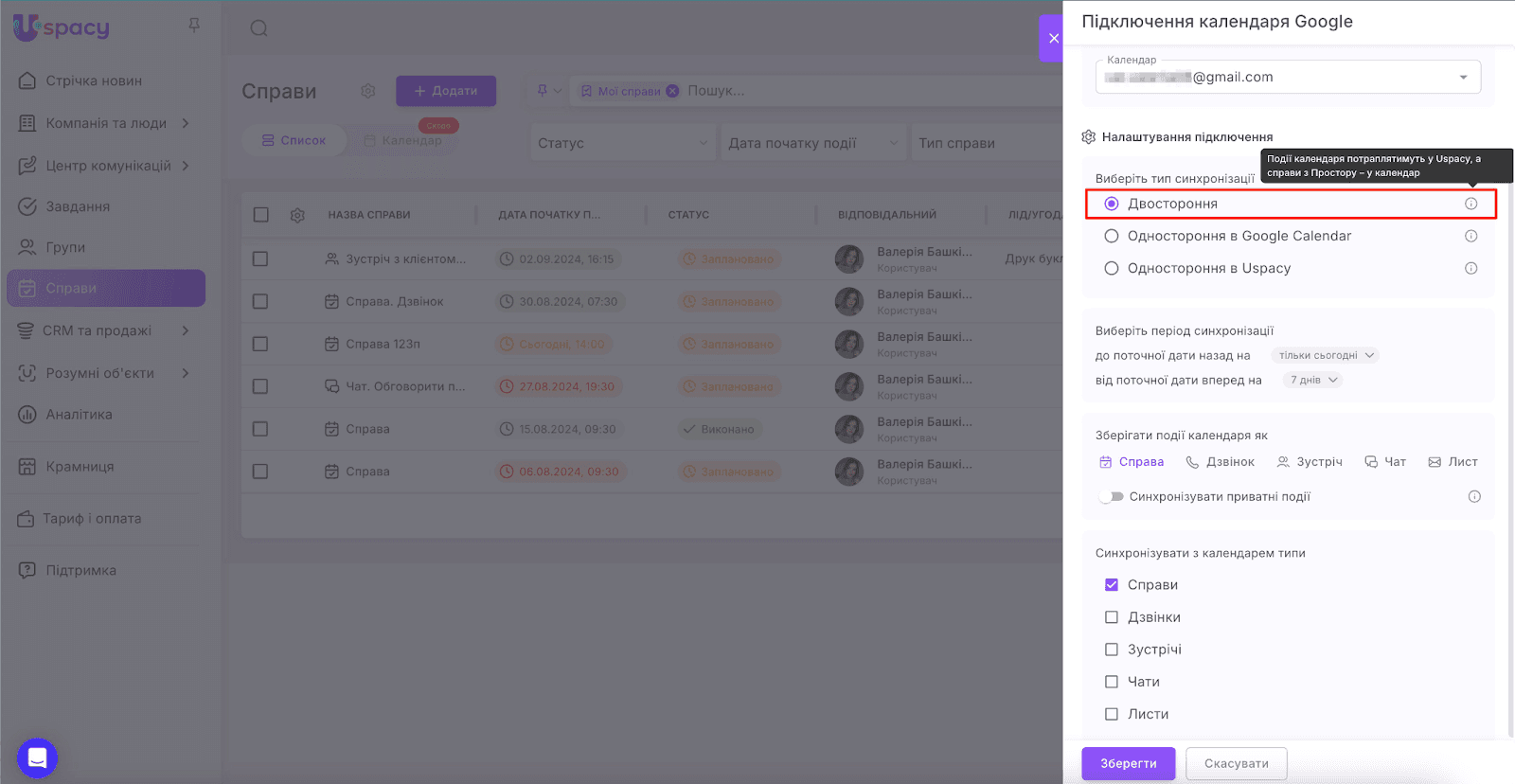This screenshot has width=1515, height=784.
Task: Open the chat support bubble icon
Action: click(37, 757)
